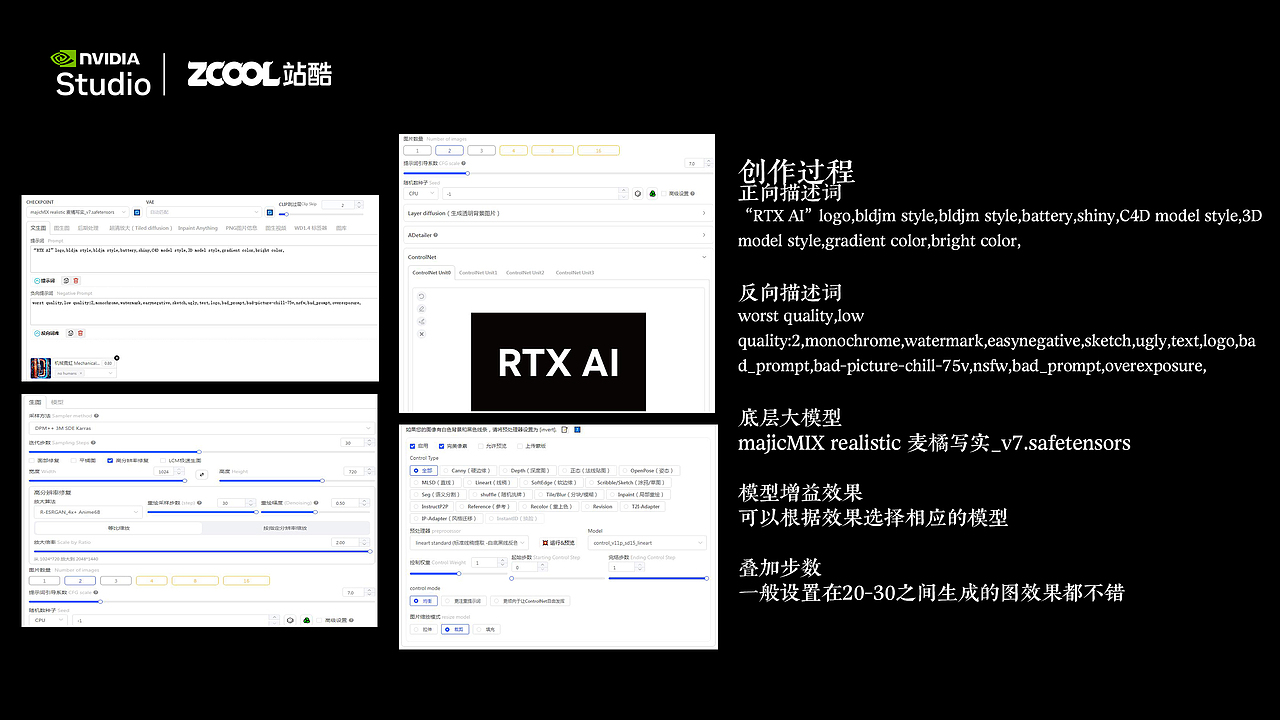1280x720 pixels.
Task: Select the Lineart control type radio
Action: [x=490, y=483]
